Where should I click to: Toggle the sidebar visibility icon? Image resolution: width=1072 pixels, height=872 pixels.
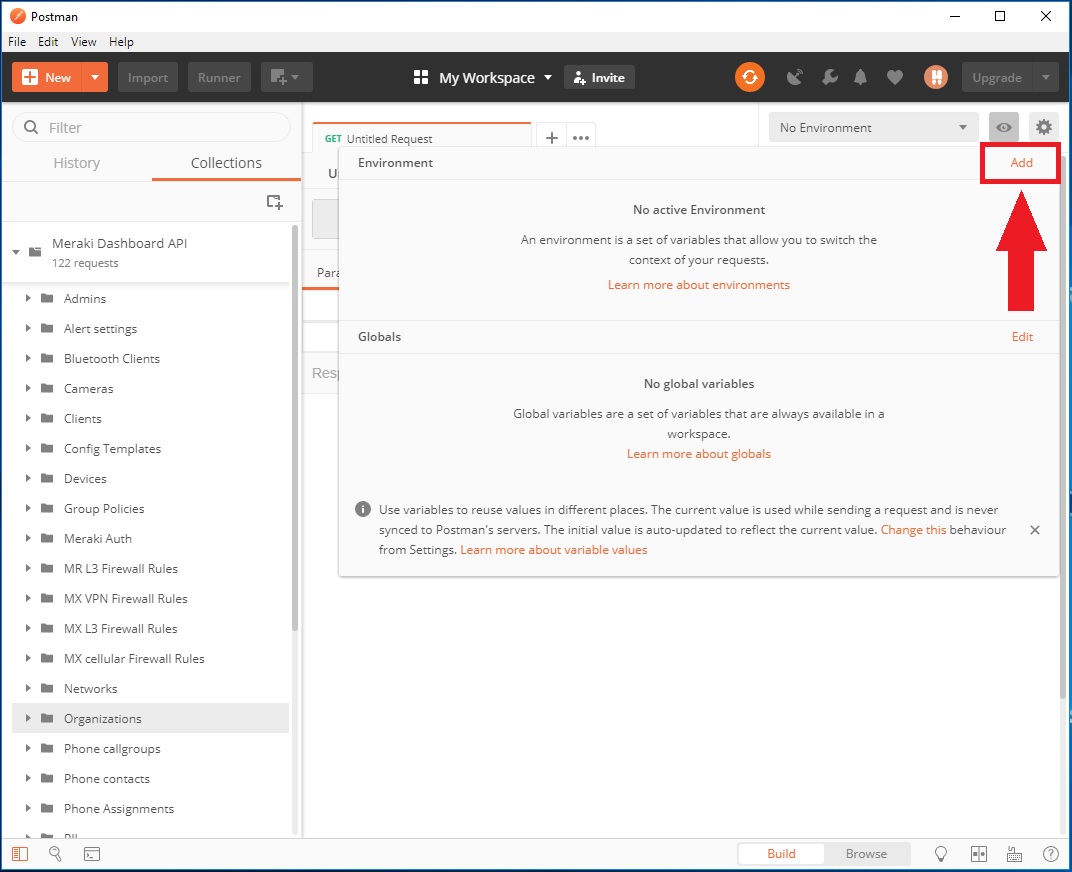click(21, 854)
